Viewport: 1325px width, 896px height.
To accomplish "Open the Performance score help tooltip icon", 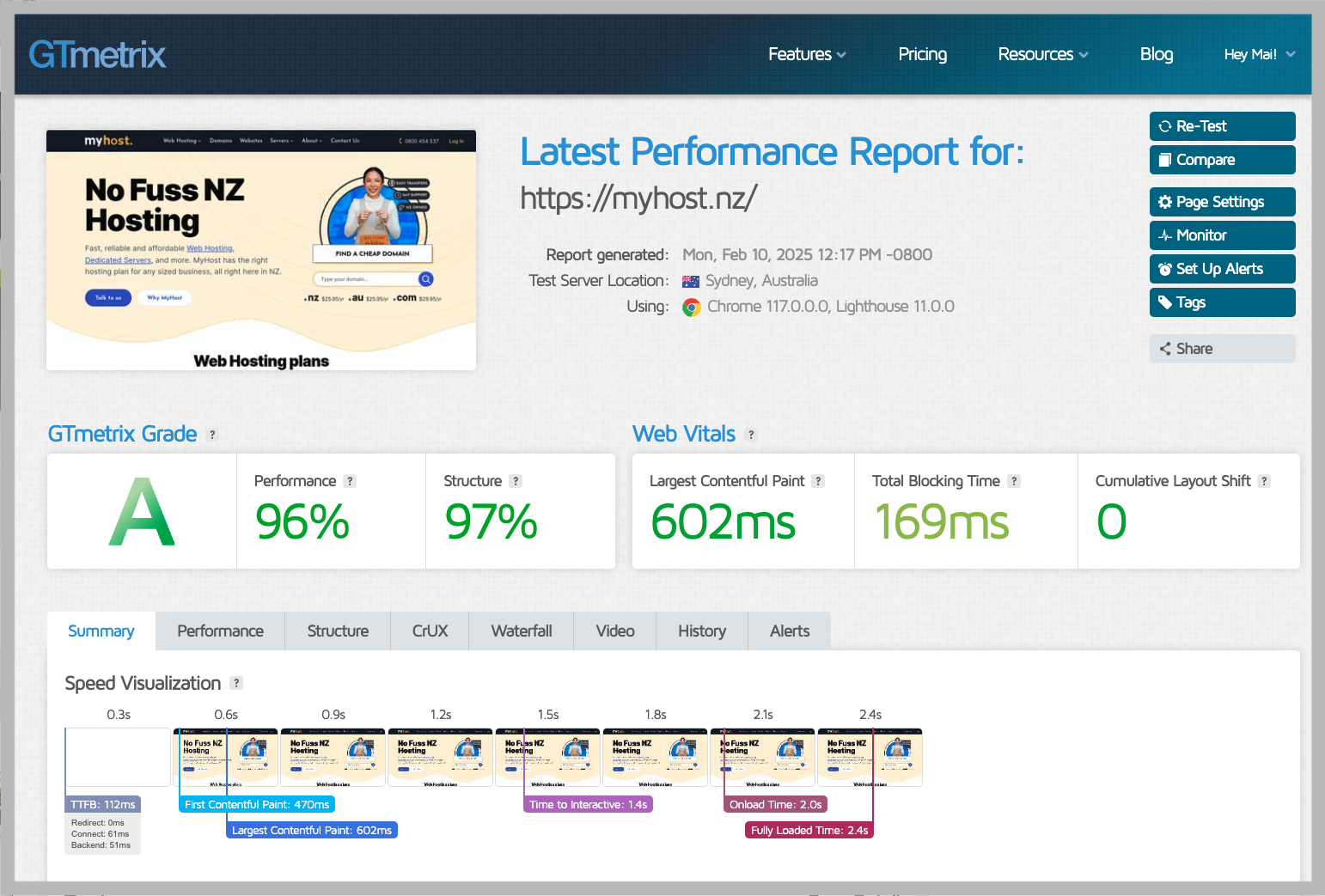I will click(350, 481).
